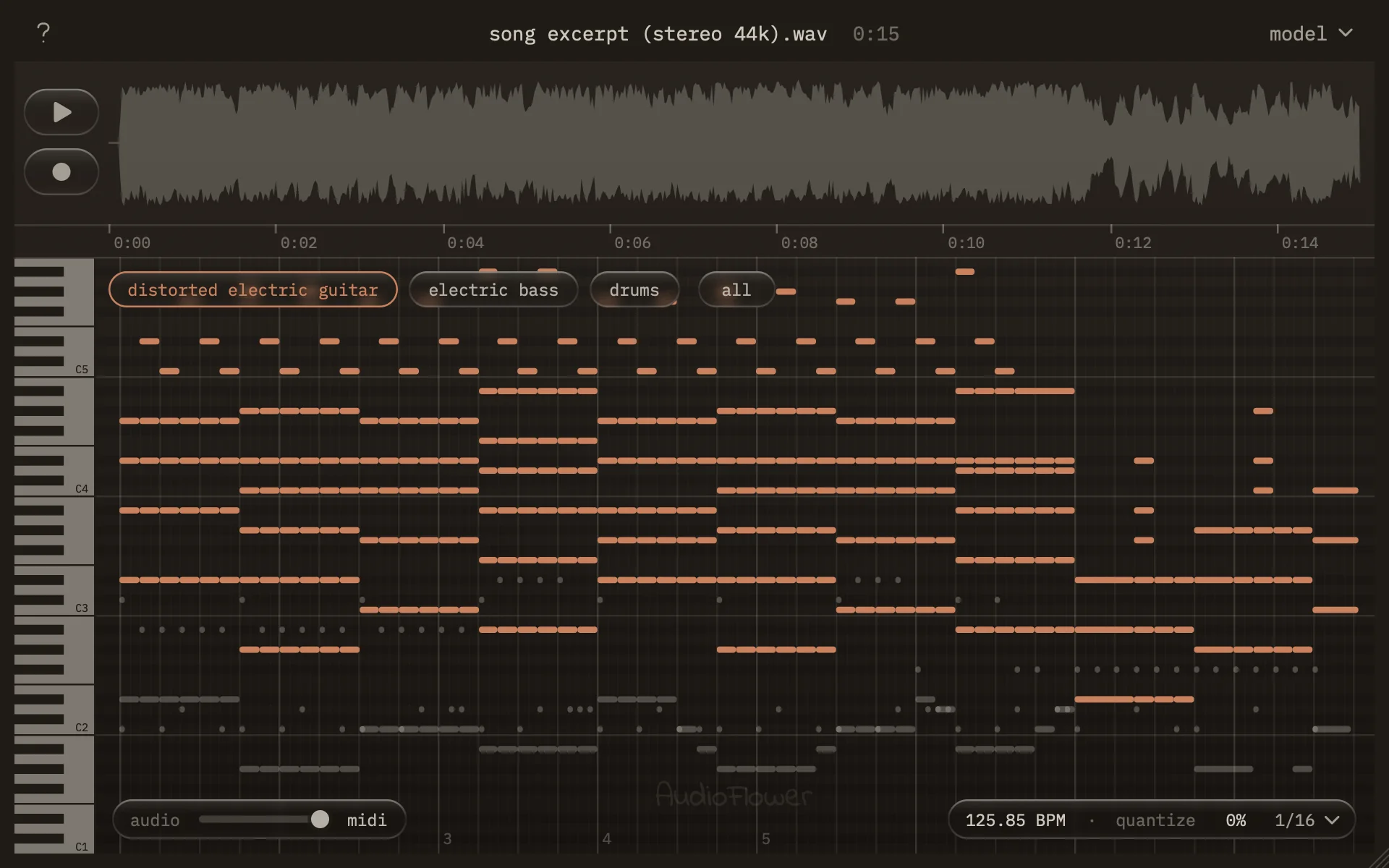The height and width of the screenshot is (868, 1389).
Task: Seek to the 0:08 timeline marker
Action: pos(799,242)
